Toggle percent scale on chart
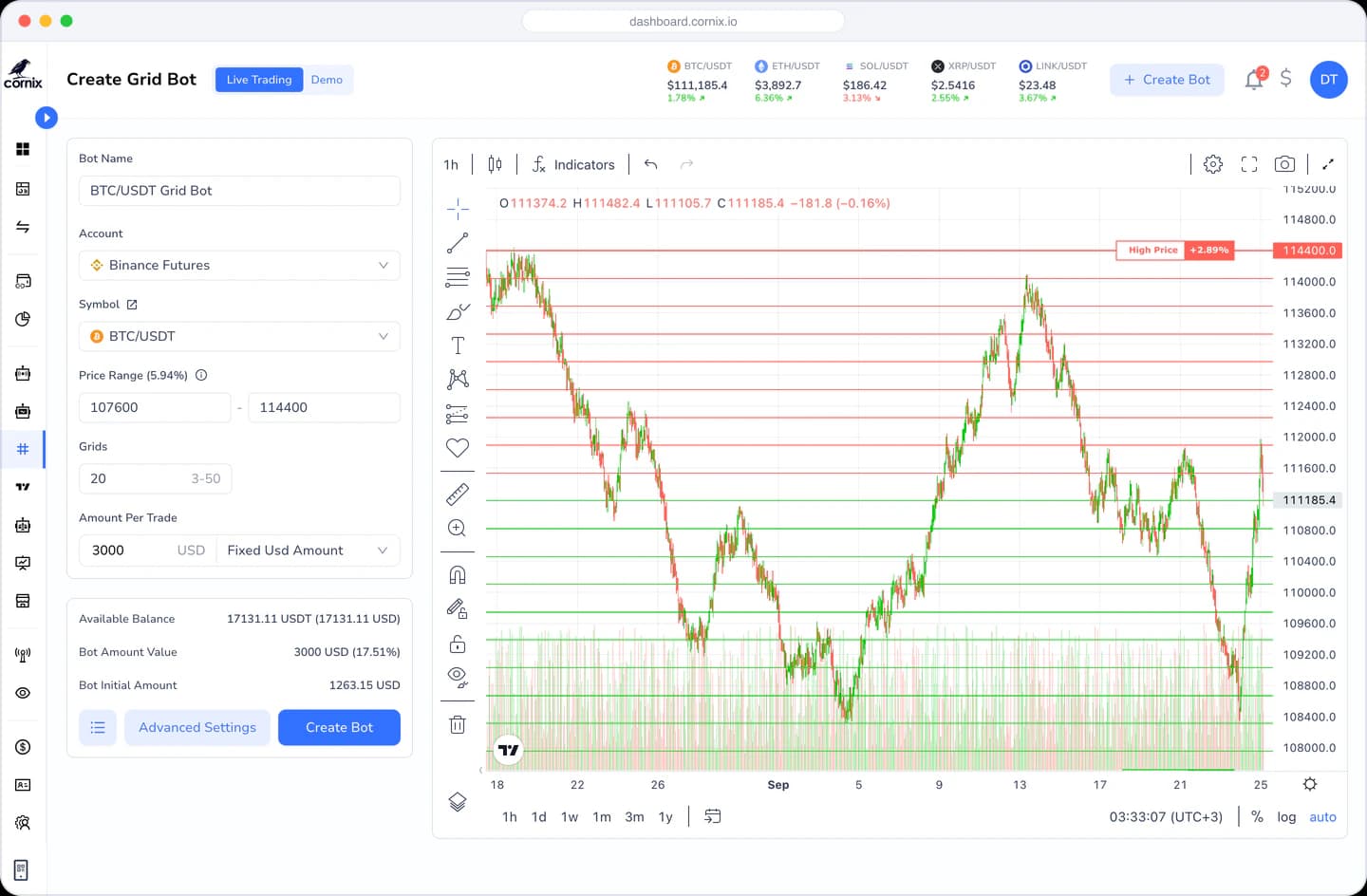Screen dimensions: 1367x896 1257,816
